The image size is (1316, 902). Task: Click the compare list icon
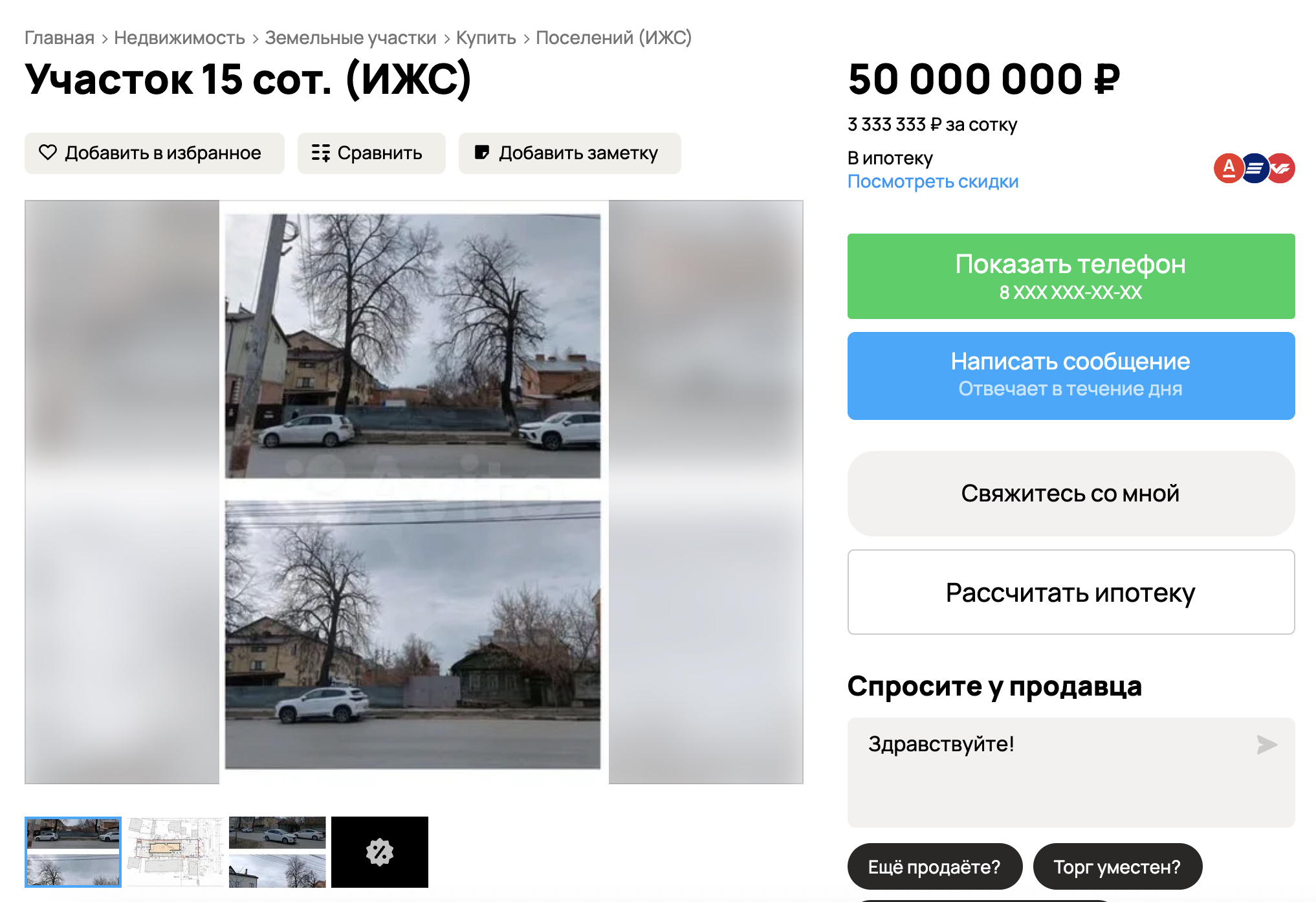coord(320,153)
